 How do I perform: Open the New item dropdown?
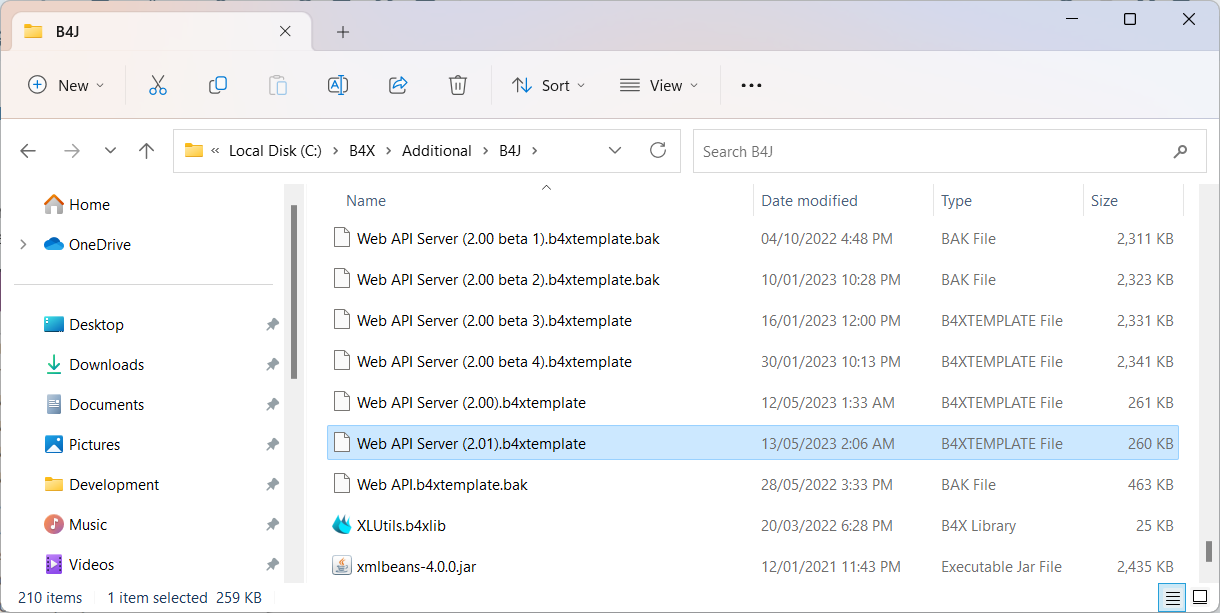tap(66, 85)
